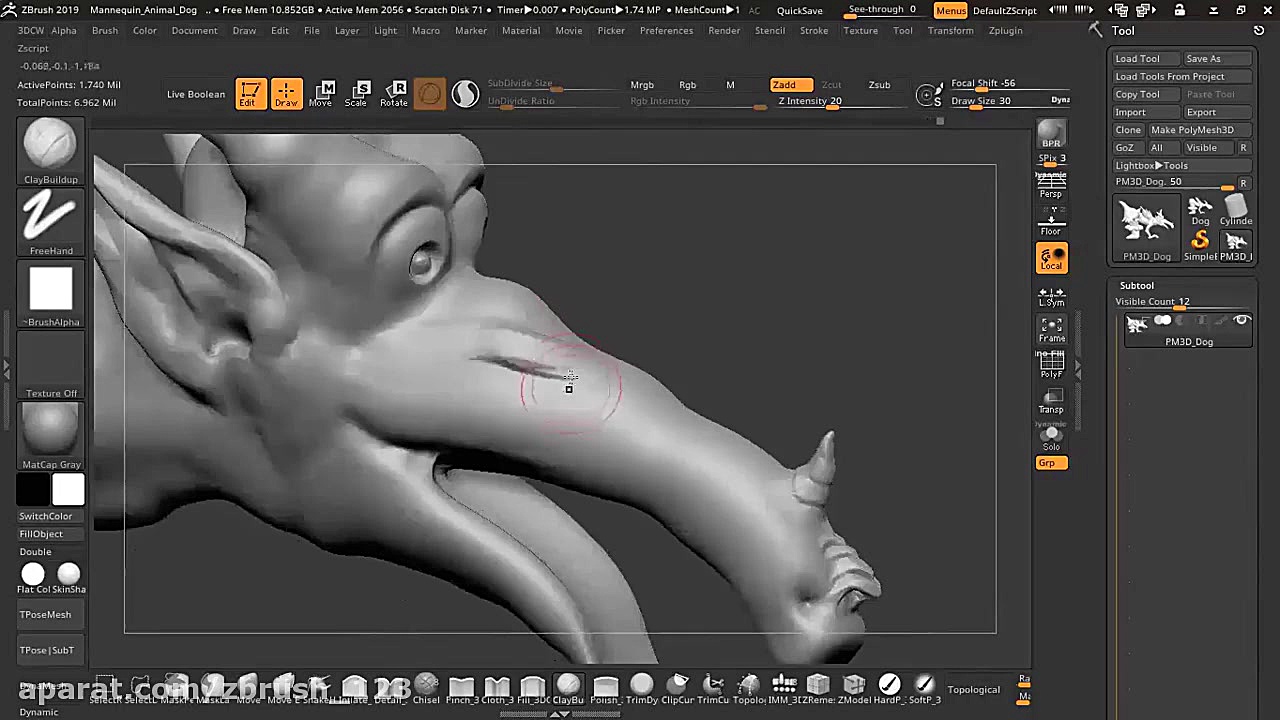Image resolution: width=1280 pixels, height=720 pixels.
Task: Turn on Transp transparency mode
Action: click(1051, 401)
